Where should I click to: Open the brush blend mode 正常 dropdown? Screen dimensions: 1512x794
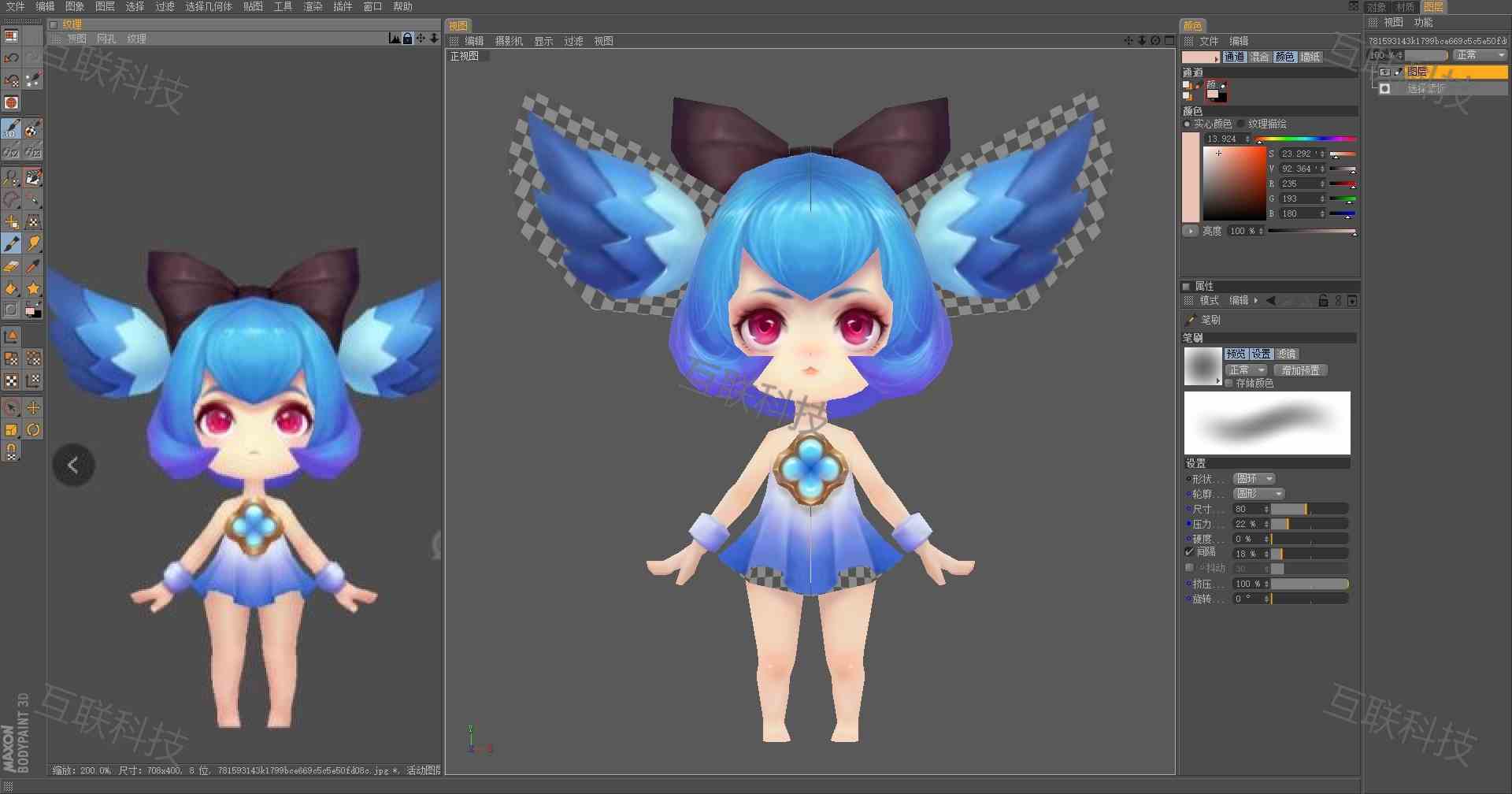[1247, 370]
